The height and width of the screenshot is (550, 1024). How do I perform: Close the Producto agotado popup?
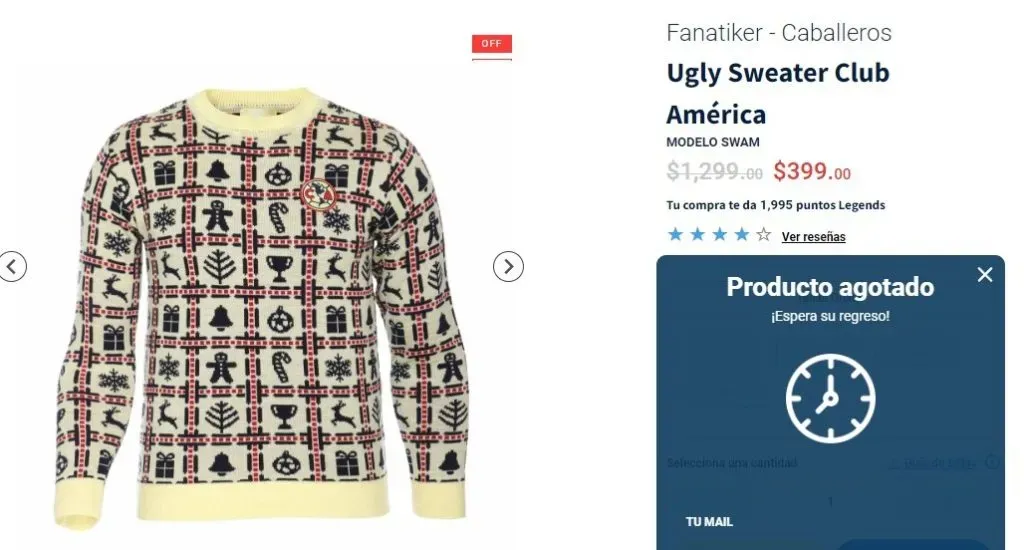[x=985, y=274]
